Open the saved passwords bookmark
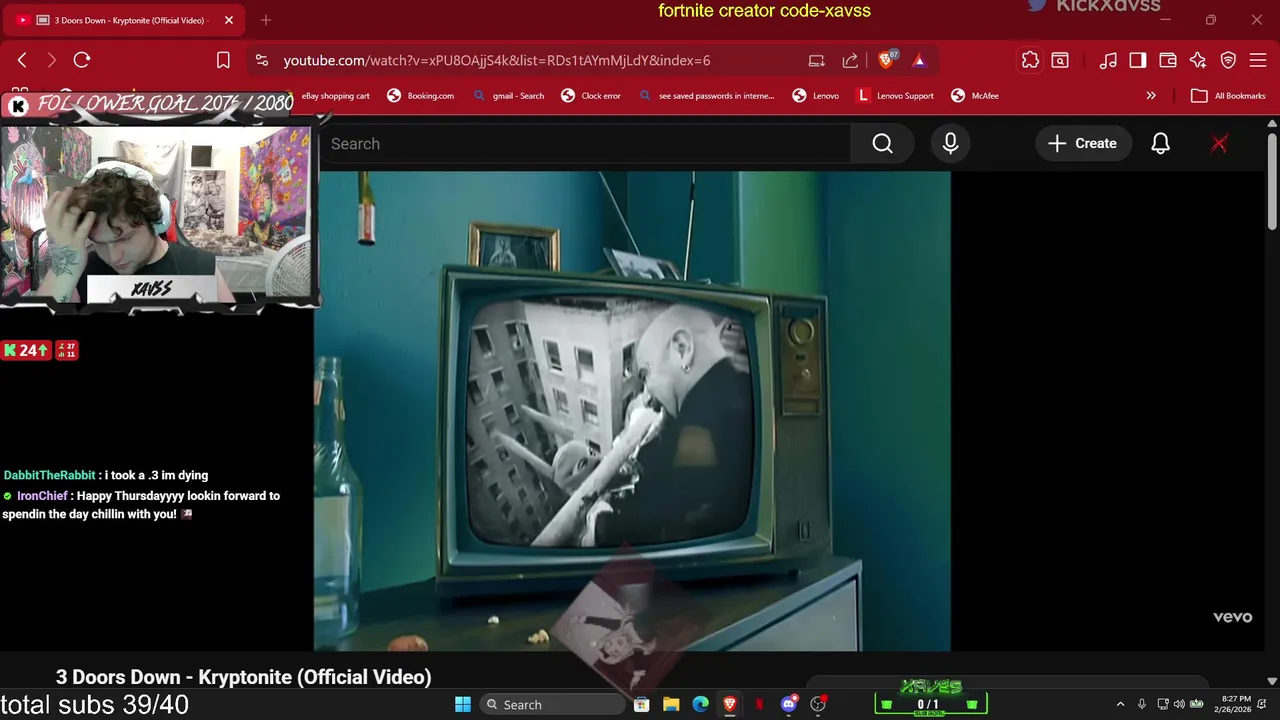This screenshot has height=720, width=1280. (706, 96)
